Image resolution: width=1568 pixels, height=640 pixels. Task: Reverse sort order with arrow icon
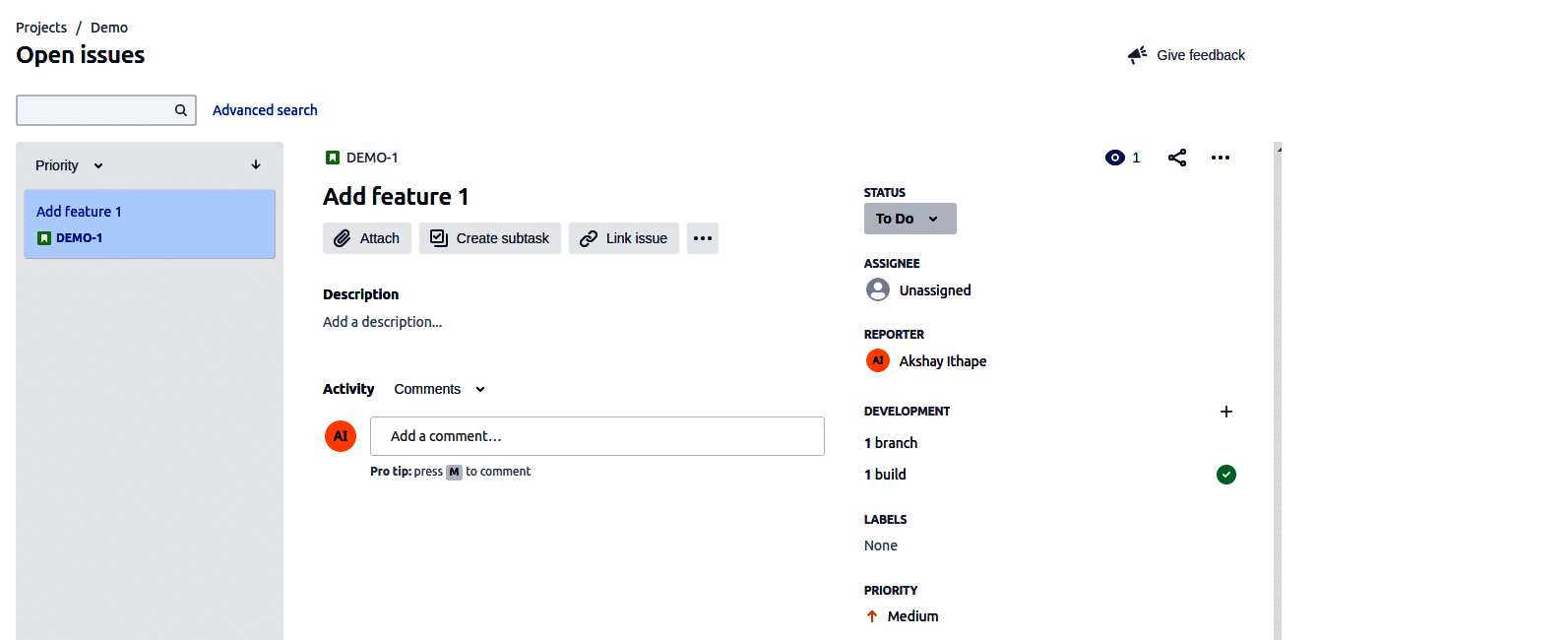(256, 165)
